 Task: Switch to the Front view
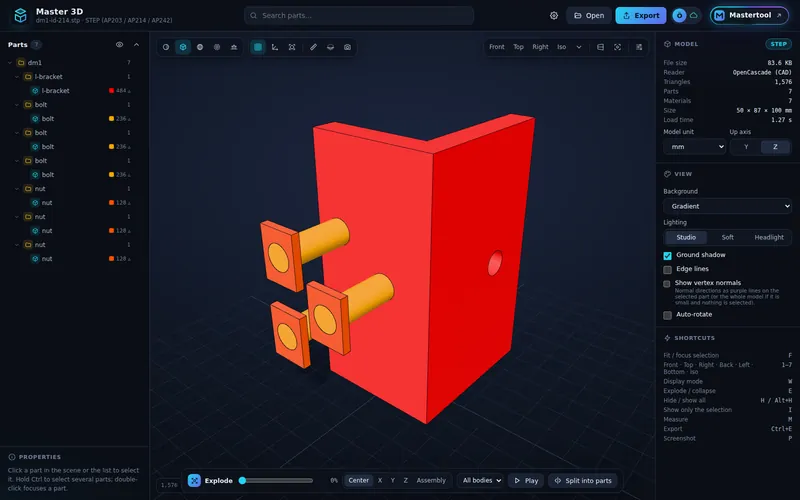[496, 47]
